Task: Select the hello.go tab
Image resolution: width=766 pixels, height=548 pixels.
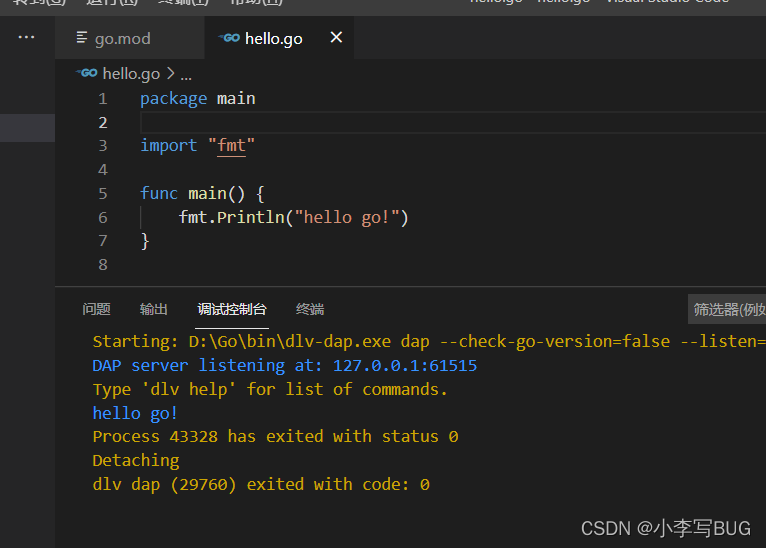Action: 273,38
